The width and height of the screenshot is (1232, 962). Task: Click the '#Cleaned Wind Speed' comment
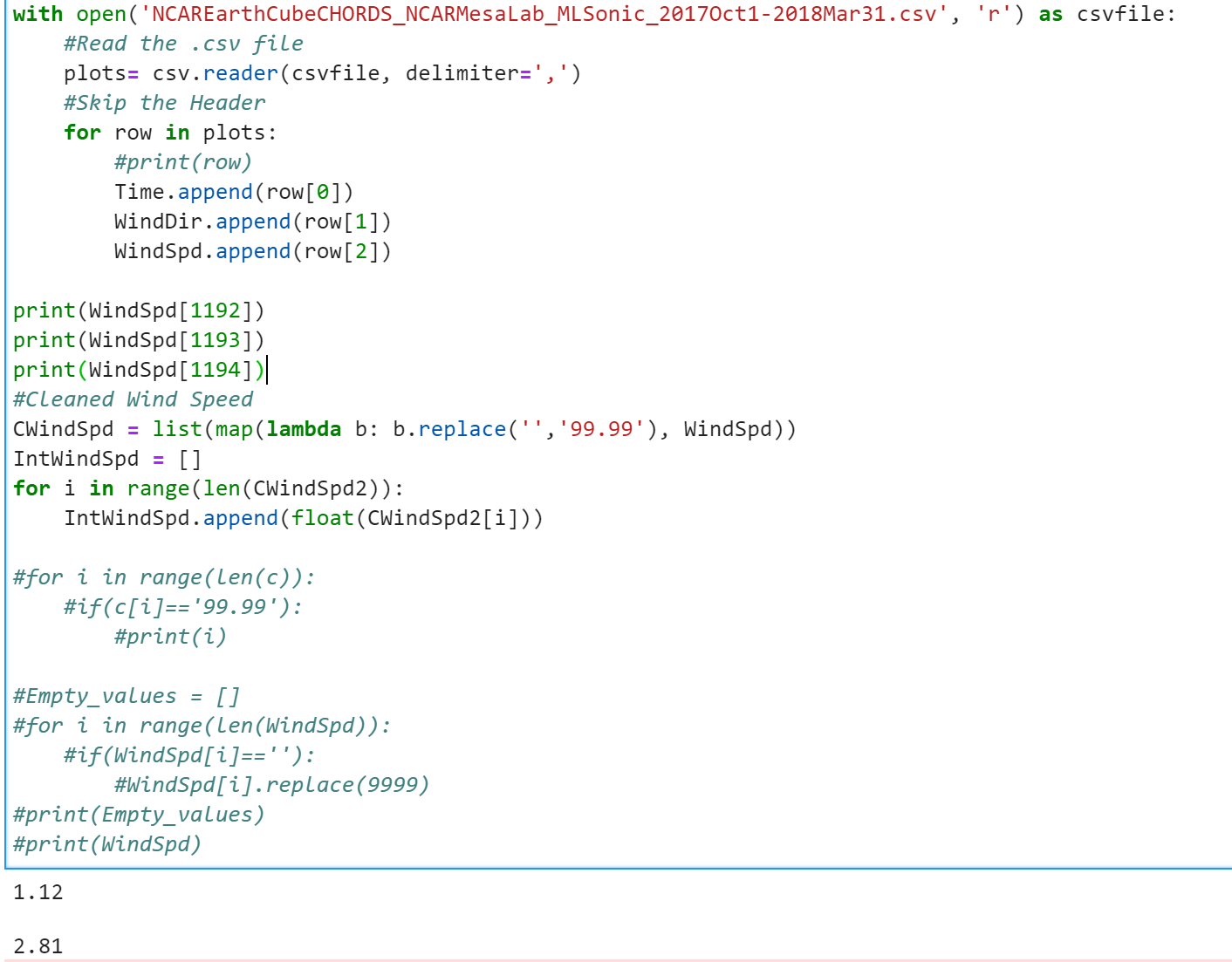pyautogui.click(x=133, y=399)
